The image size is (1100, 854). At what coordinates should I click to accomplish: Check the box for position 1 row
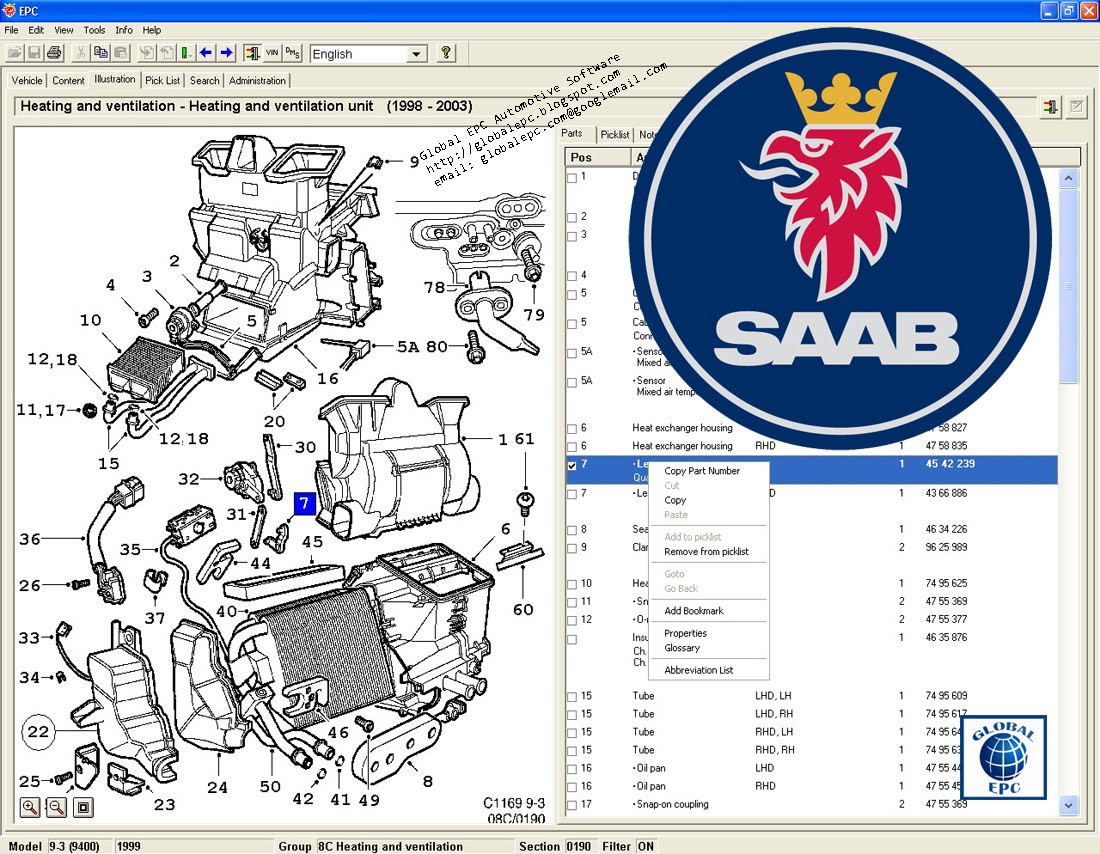[x=572, y=178]
